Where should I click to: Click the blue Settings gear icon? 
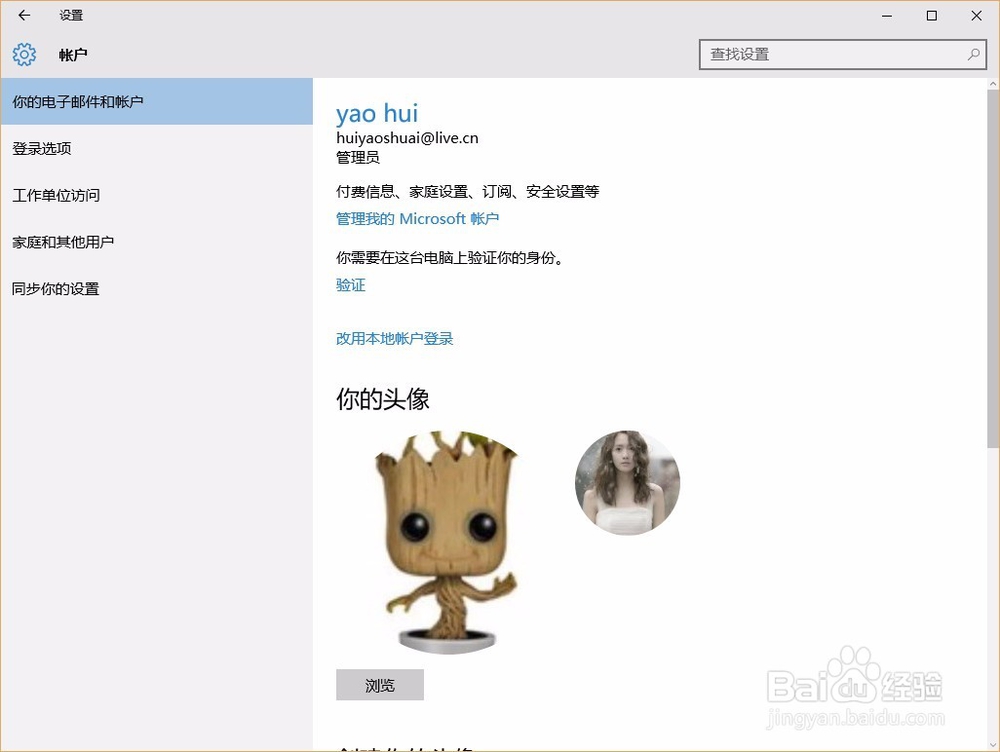click(23, 55)
